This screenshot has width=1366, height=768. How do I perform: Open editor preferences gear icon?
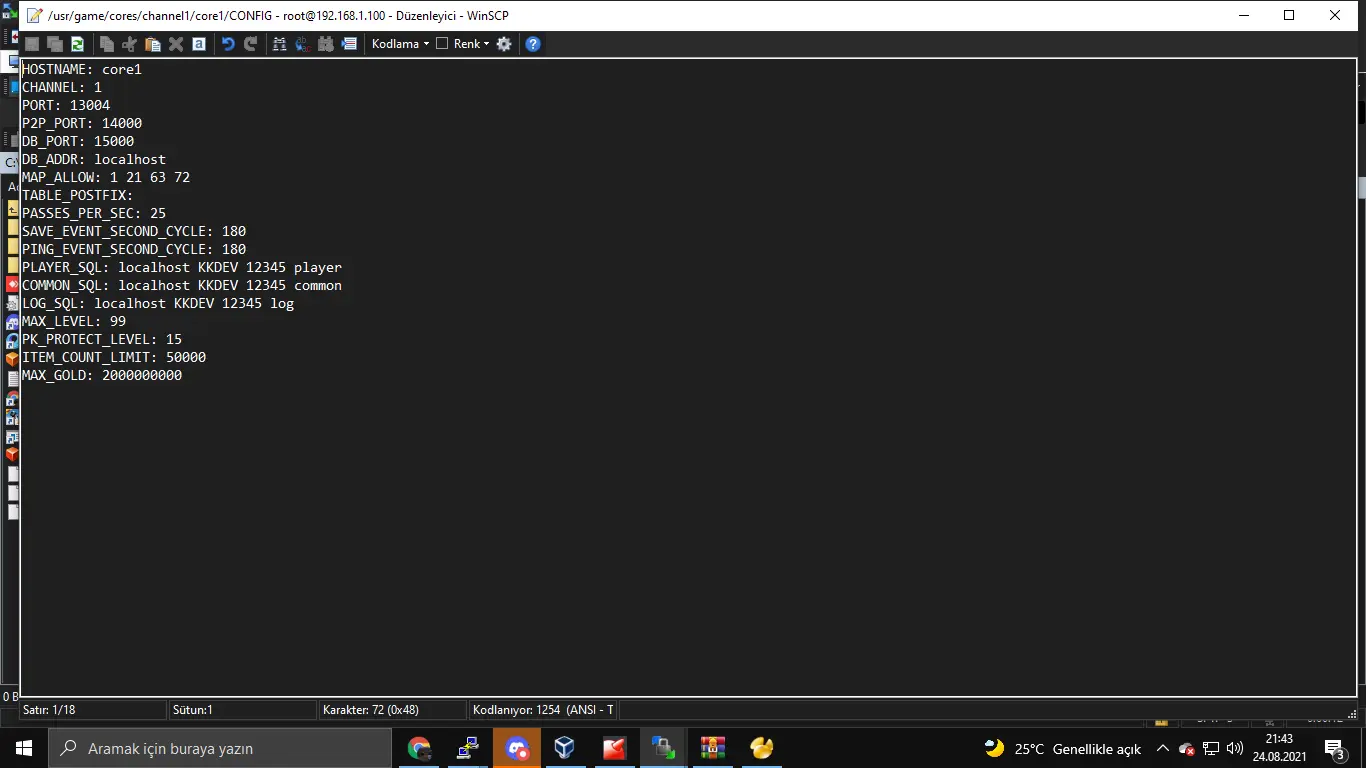pyautogui.click(x=504, y=44)
